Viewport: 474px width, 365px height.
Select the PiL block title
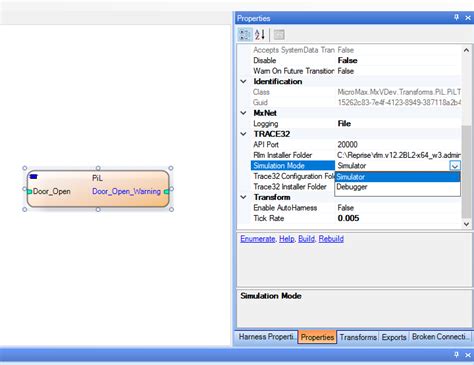97,178
